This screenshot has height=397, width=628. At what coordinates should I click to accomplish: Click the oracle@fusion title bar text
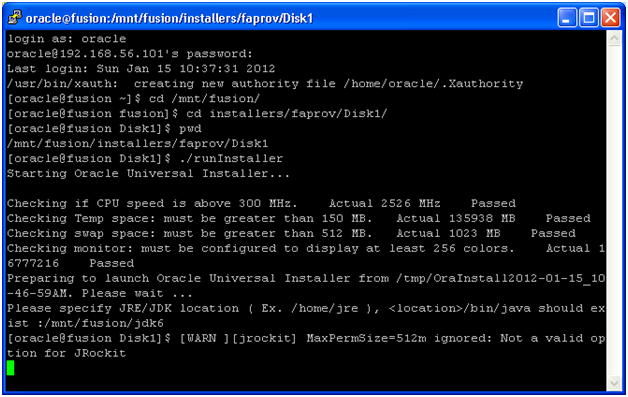pyautogui.click(x=169, y=18)
